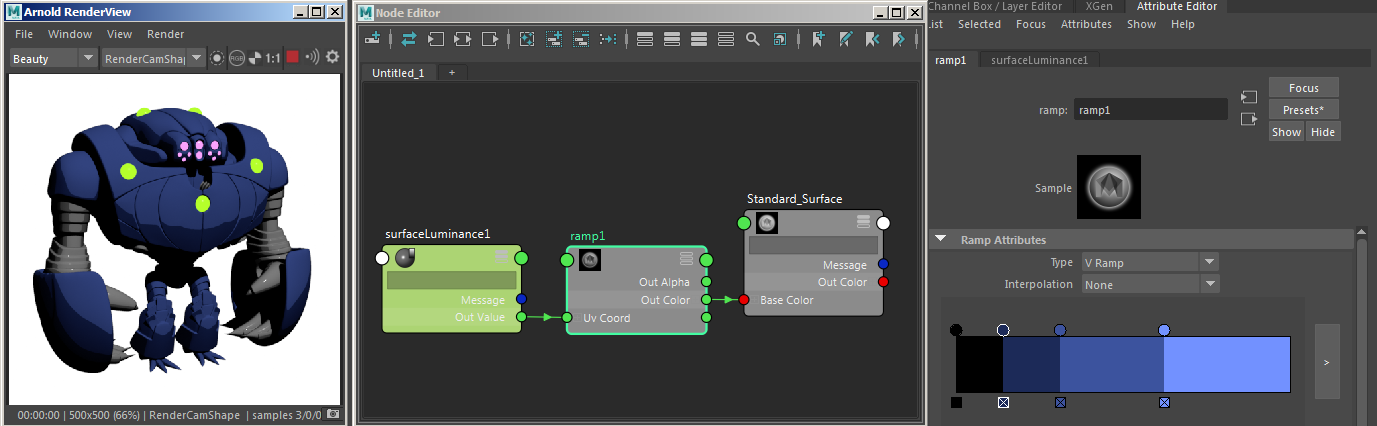
Task: Click the RGB channel display icon
Action: coord(237,58)
